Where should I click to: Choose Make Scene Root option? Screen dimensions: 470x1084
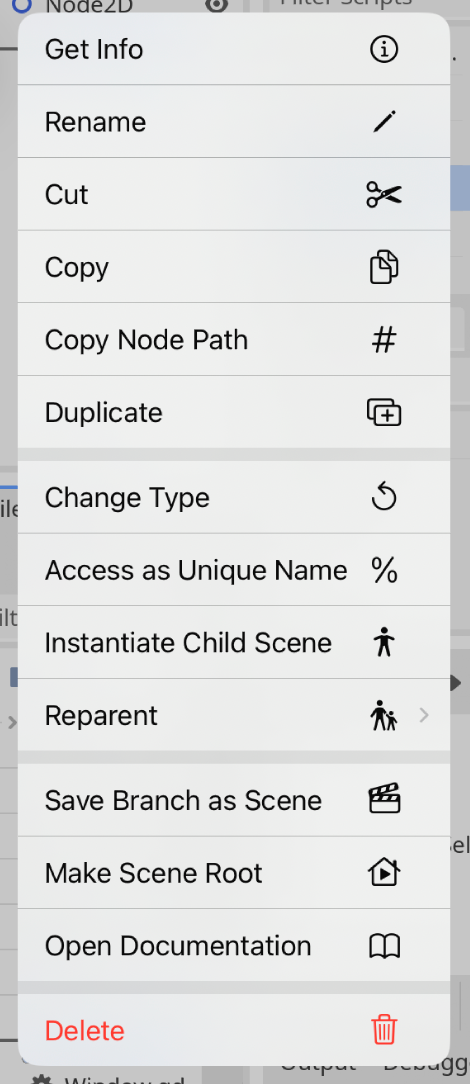point(234,873)
